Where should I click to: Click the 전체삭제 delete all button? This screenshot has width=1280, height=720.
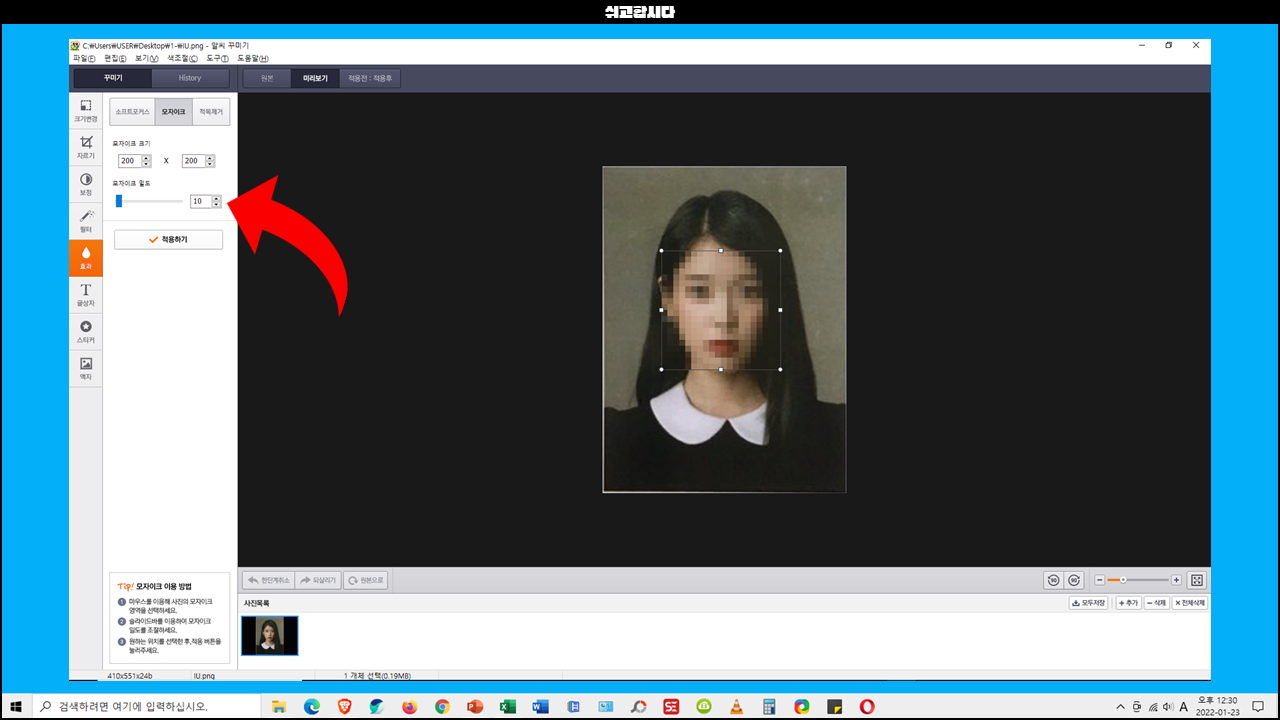tap(1190, 603)
